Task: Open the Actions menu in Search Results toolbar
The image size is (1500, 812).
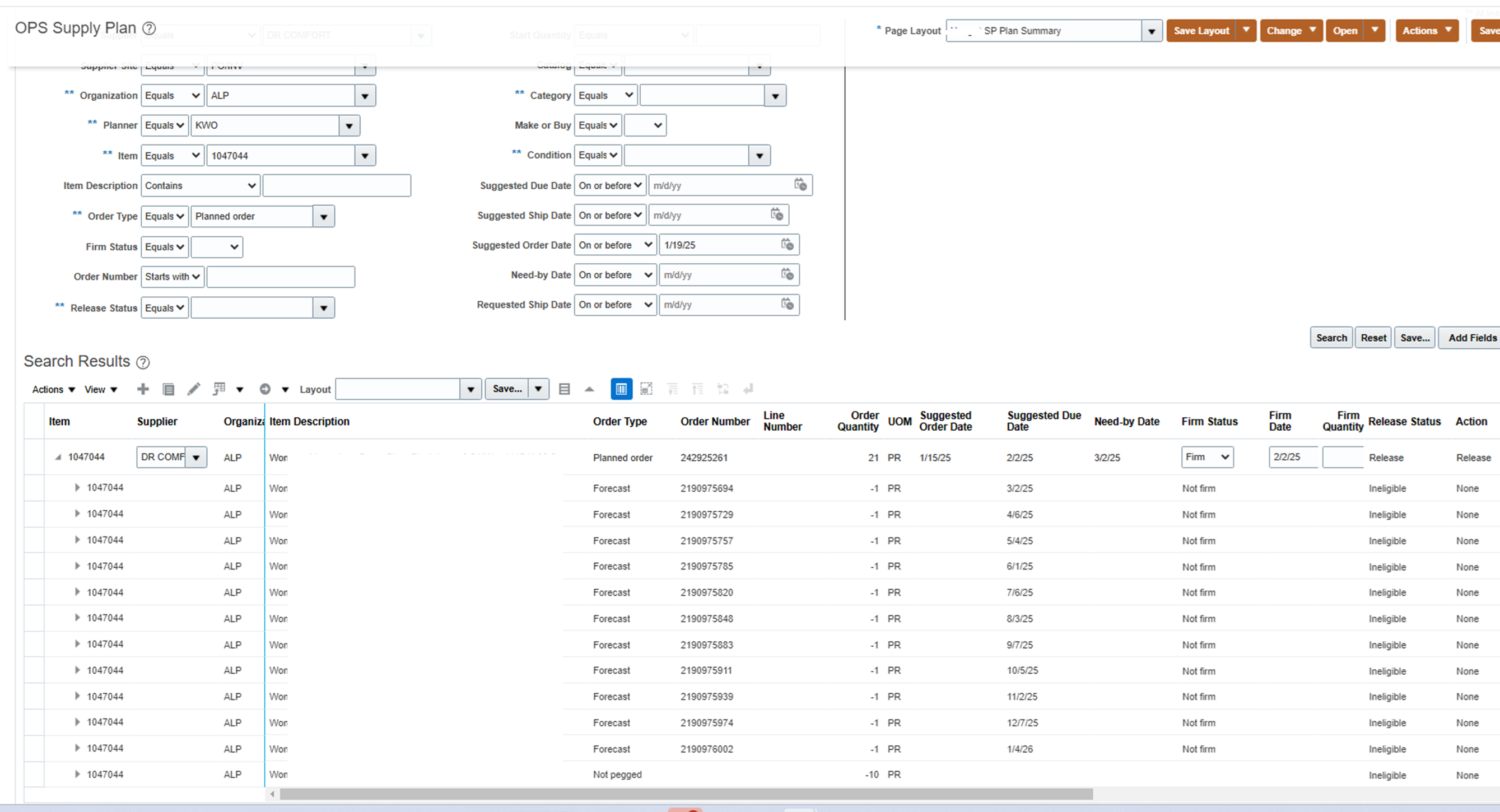Action: pos(54,389)
